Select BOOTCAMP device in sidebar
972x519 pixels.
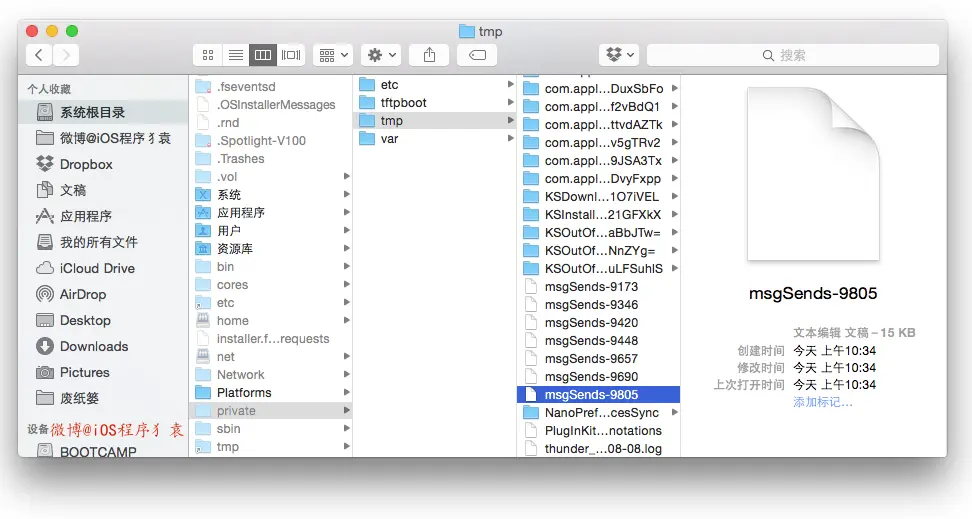[x=103, y=451]
